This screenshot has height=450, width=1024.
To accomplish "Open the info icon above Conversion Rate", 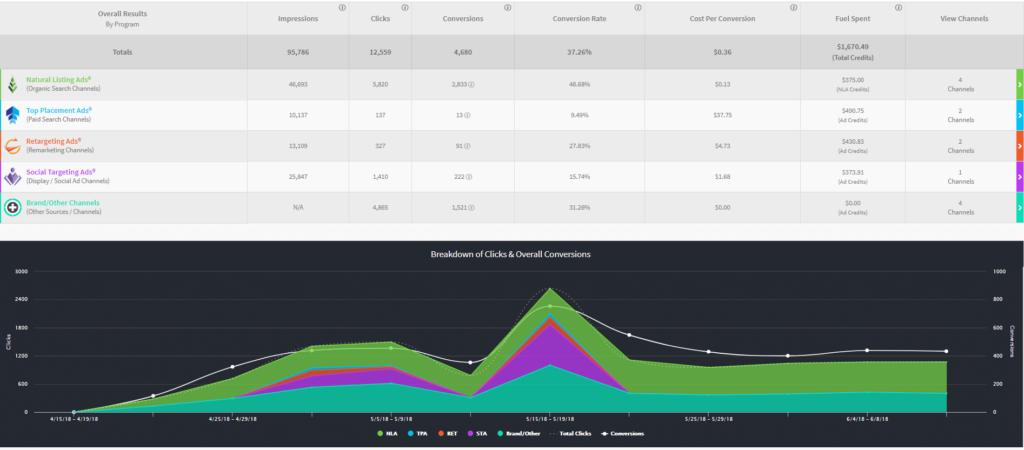I will pyautogui.click(x=637, y=8).
